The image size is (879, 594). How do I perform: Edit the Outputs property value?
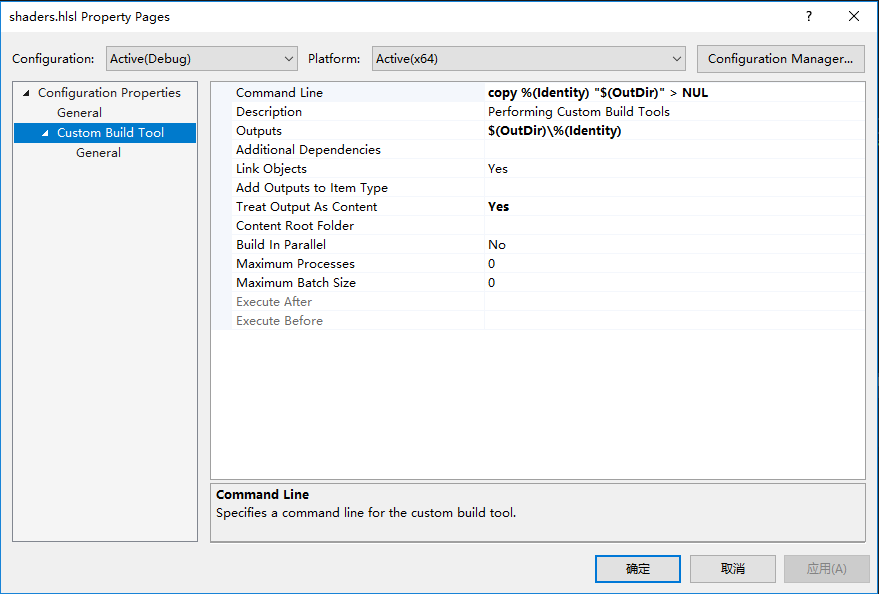673,131
